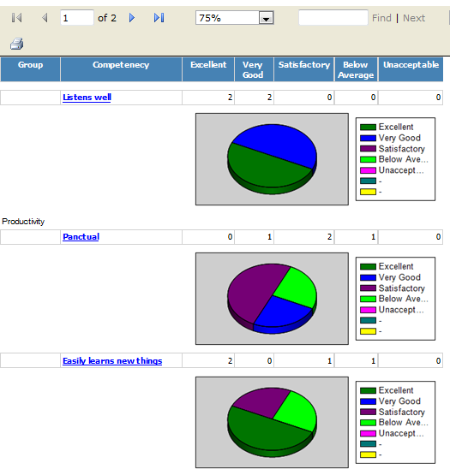This screenshot has width=450, height=475.
Task: Click the Next search result link
Action: (x=414, y=18)
